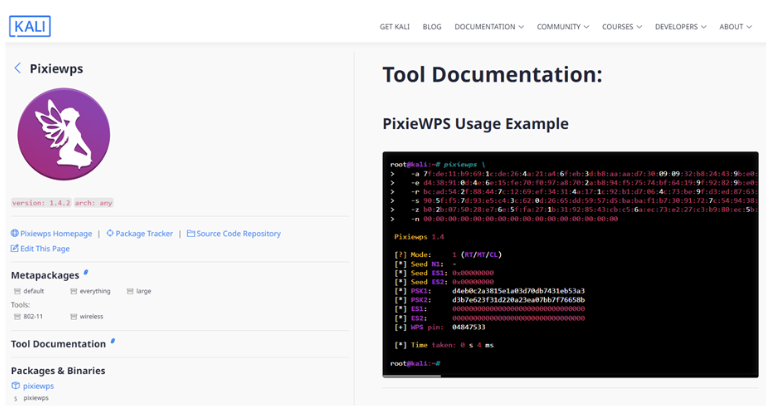Click the package icon beside default metapackage
This screenshot has height=413, width=766.
point(17,291)
